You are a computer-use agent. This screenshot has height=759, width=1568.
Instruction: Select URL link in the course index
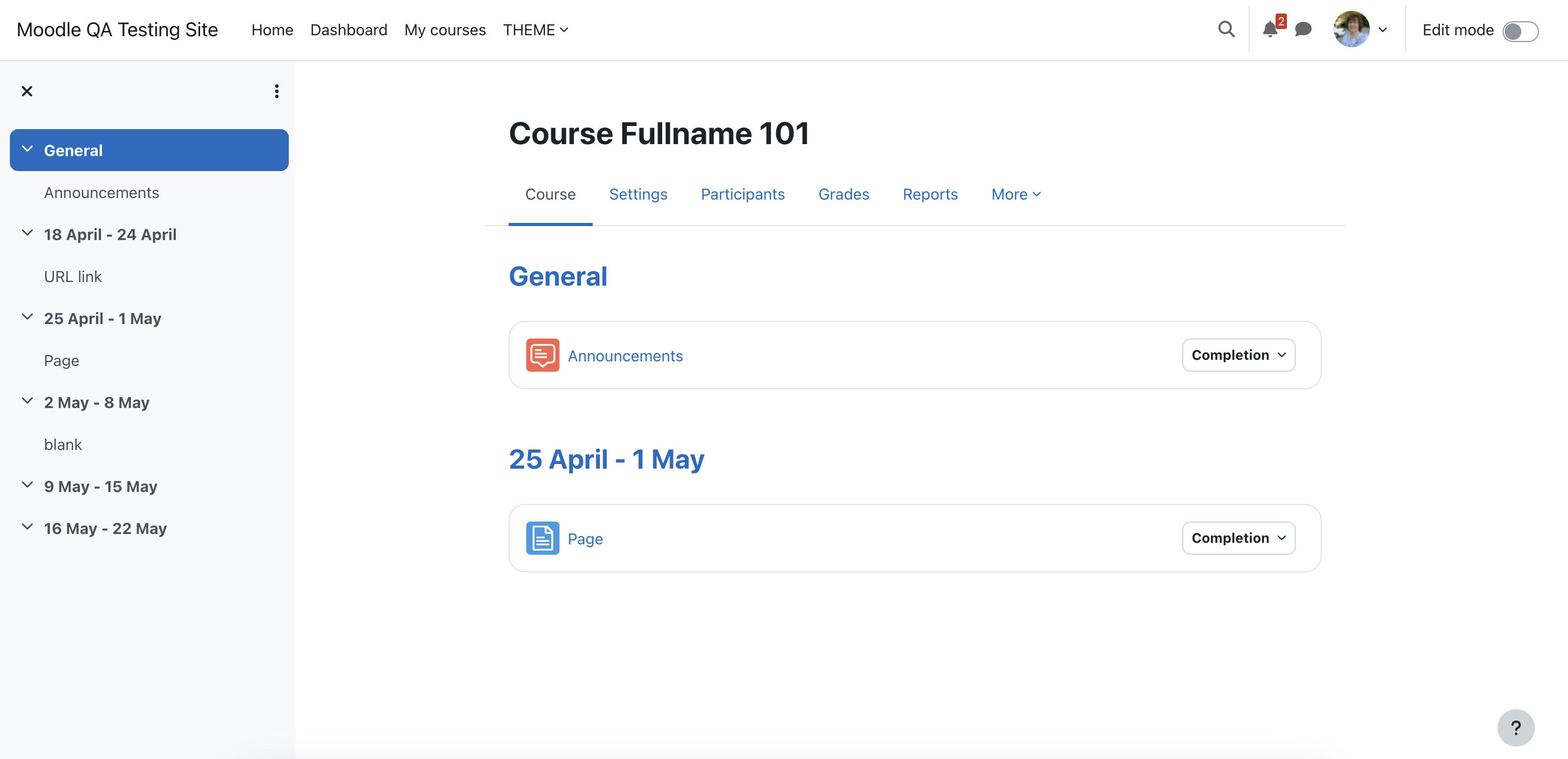(73, 276)
